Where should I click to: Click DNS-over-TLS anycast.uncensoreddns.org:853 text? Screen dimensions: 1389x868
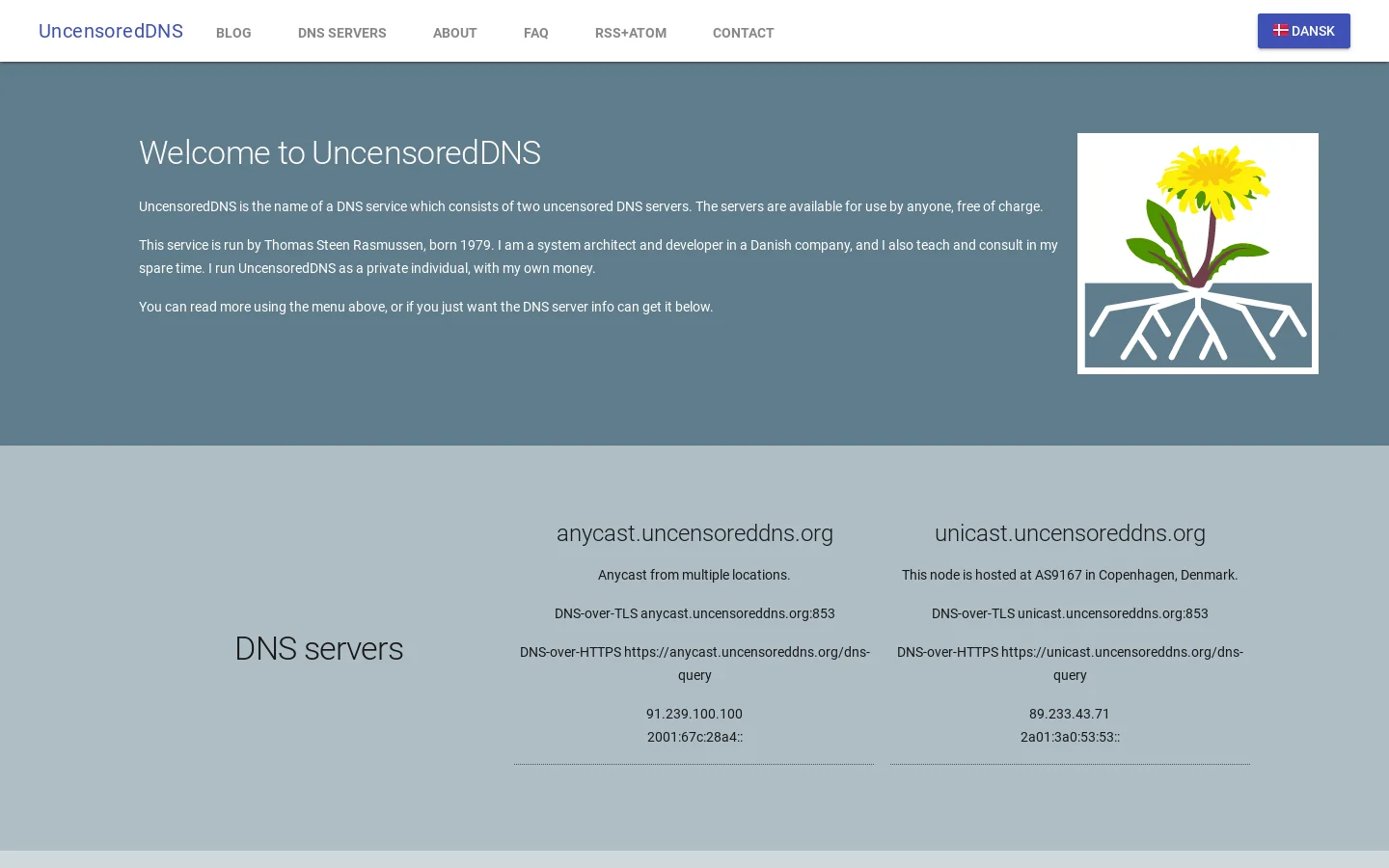point(694,613)
